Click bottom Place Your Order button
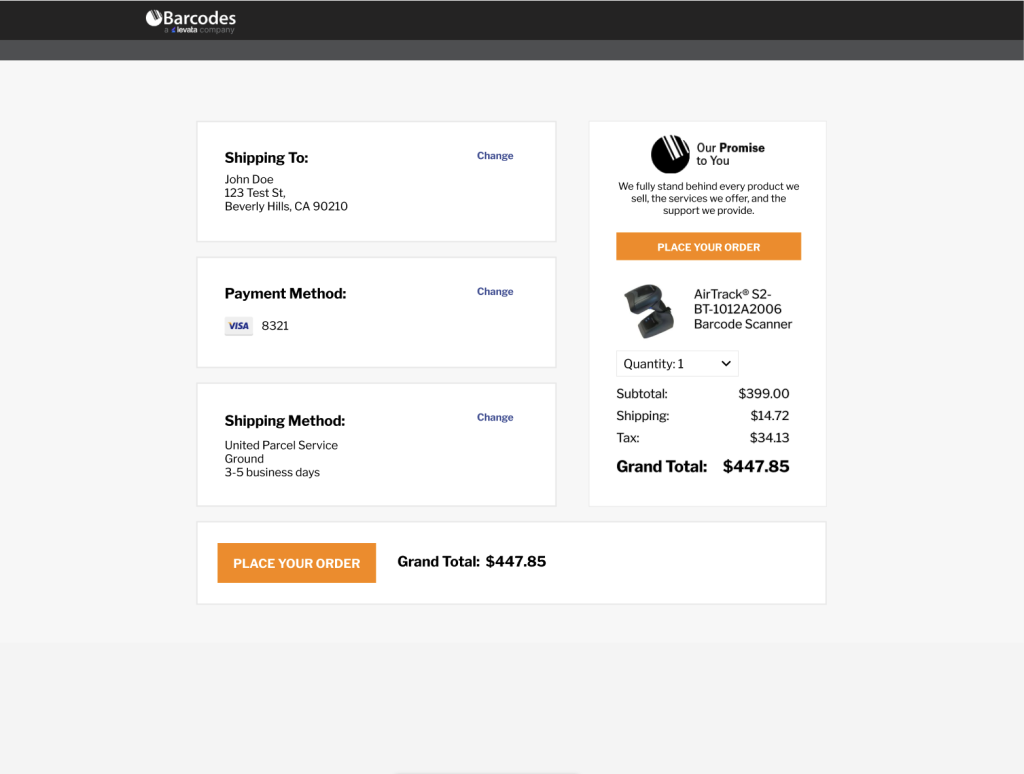 pyautogui.click(x=296, y=563)
